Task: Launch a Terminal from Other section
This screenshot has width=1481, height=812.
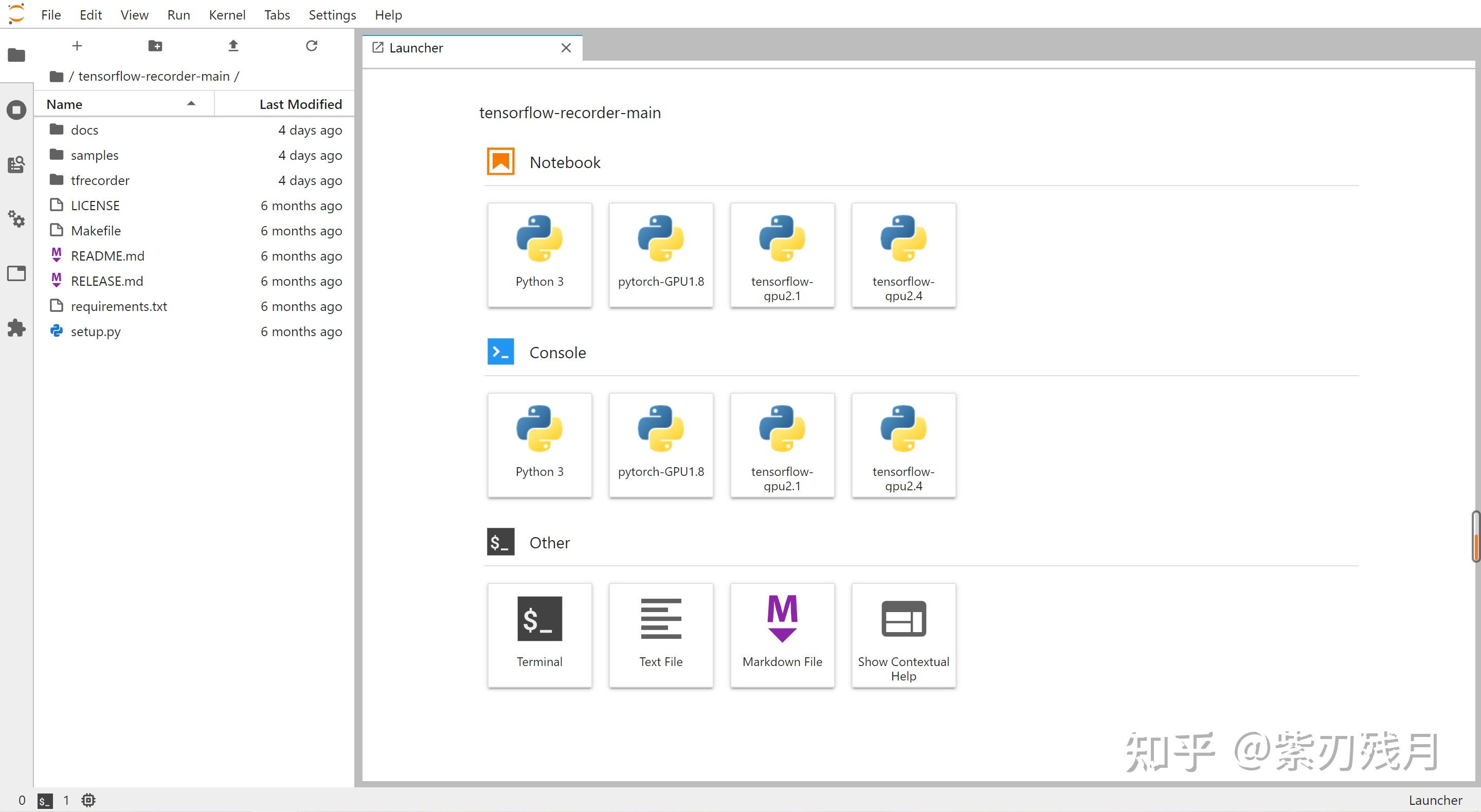Action: (539, 635)
